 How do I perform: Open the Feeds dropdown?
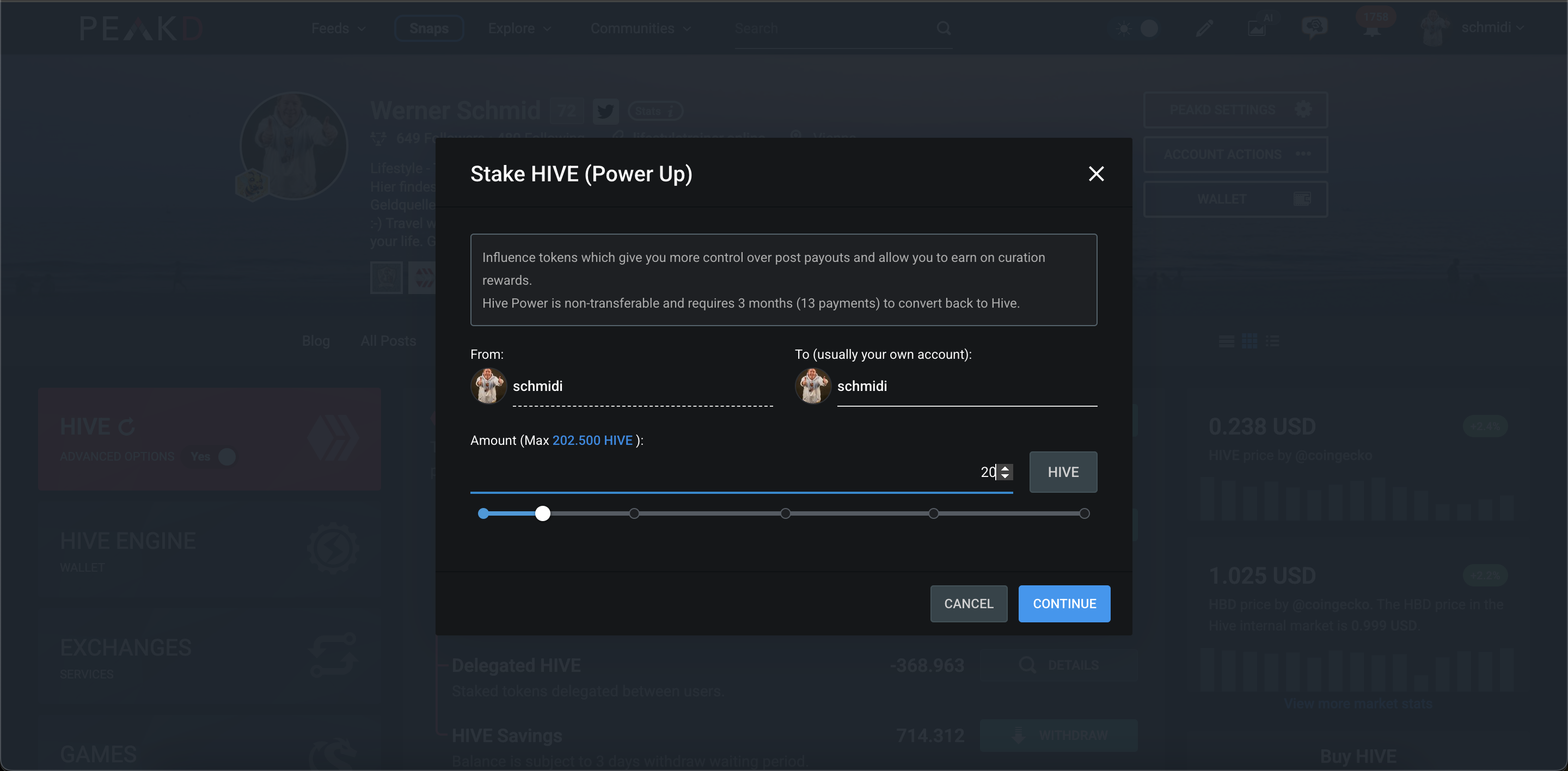point(339,29)
